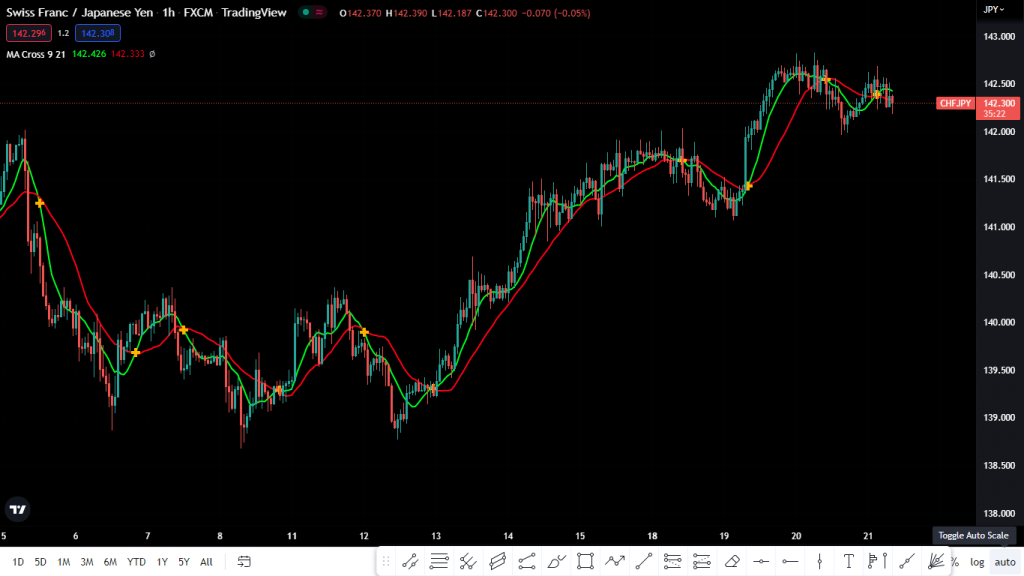Click the pink approximate-sign data icon

point(319,12)
